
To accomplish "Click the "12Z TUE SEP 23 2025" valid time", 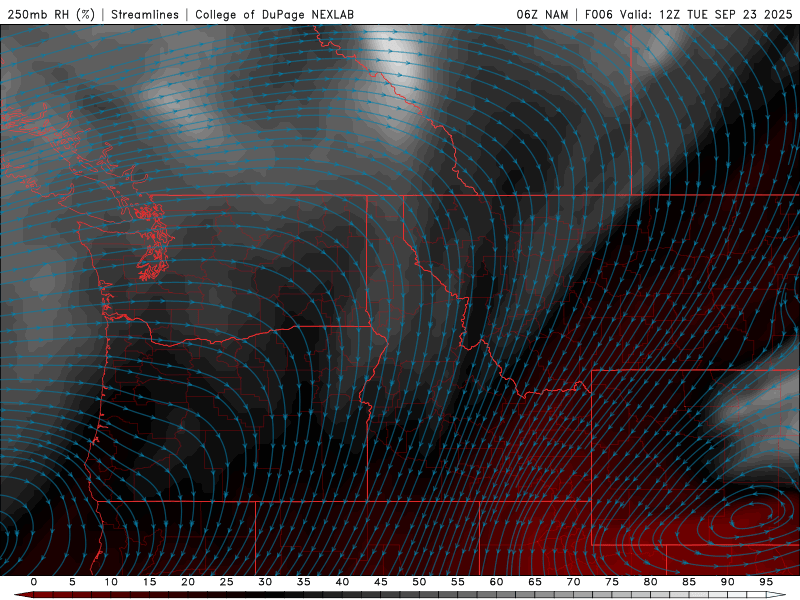I will 726,14.
